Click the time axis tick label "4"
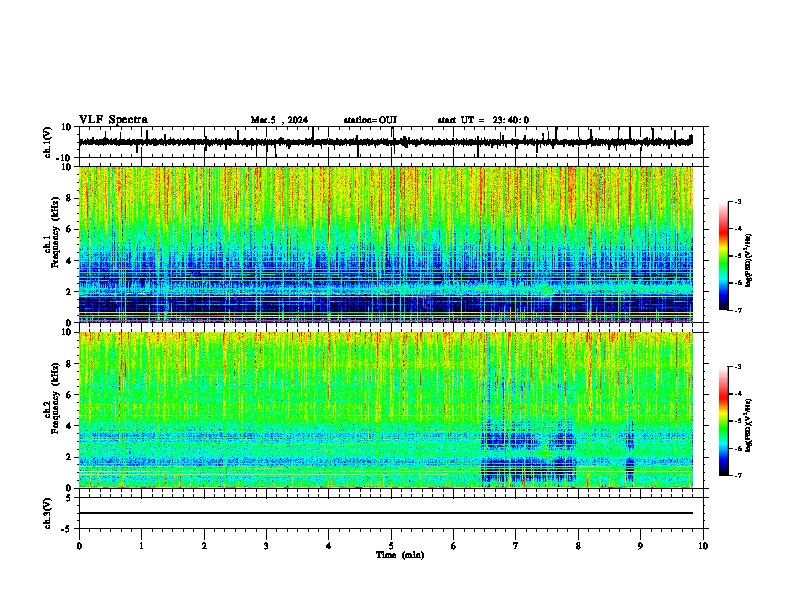 point(329,546)
